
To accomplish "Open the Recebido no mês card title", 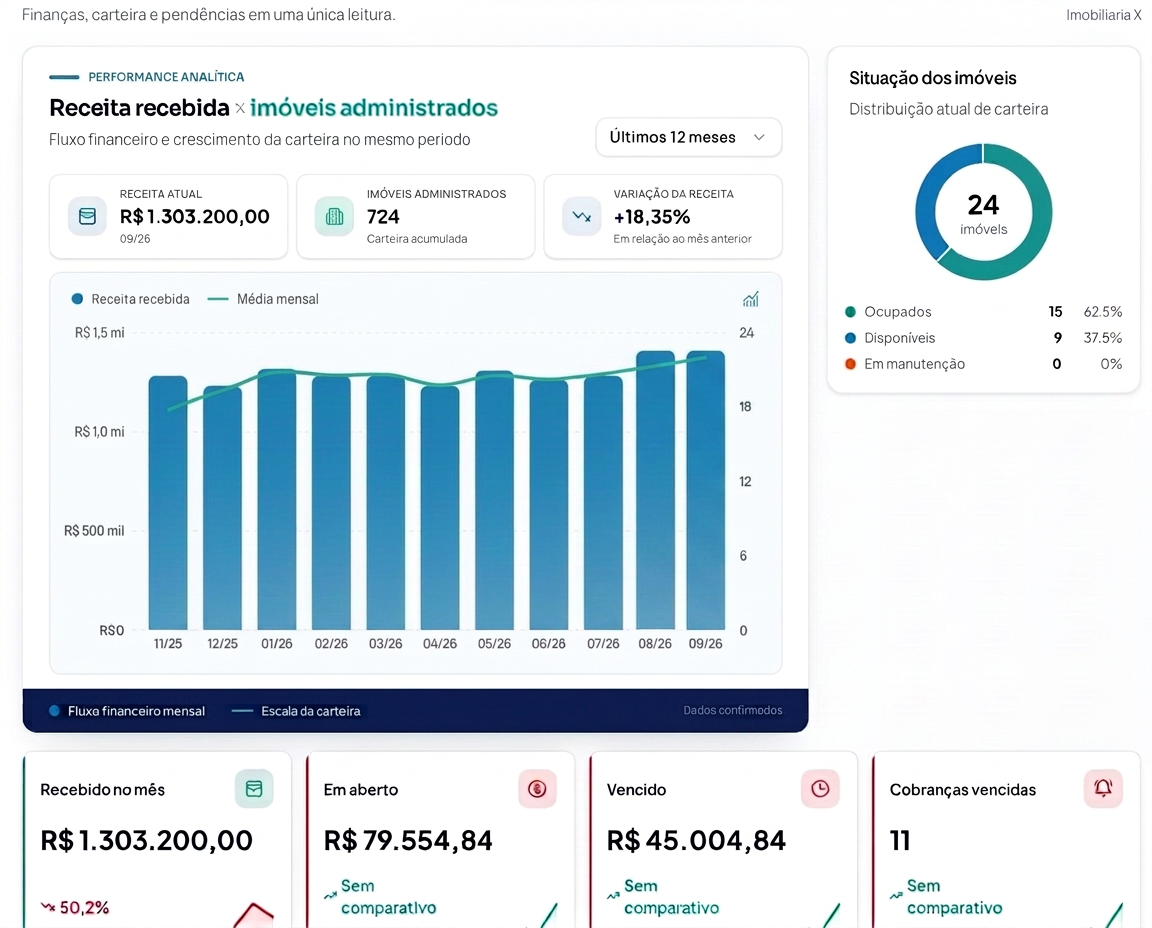I will pyautogui.click(x=103, y=790).
